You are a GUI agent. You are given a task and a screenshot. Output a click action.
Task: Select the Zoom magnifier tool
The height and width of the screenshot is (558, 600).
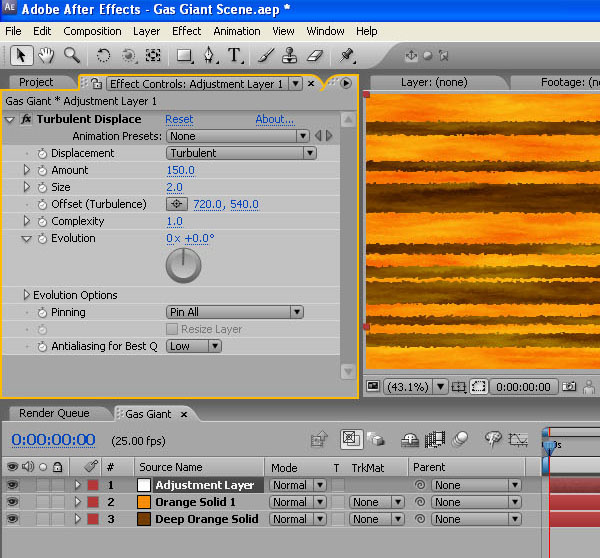pos(71,55)
